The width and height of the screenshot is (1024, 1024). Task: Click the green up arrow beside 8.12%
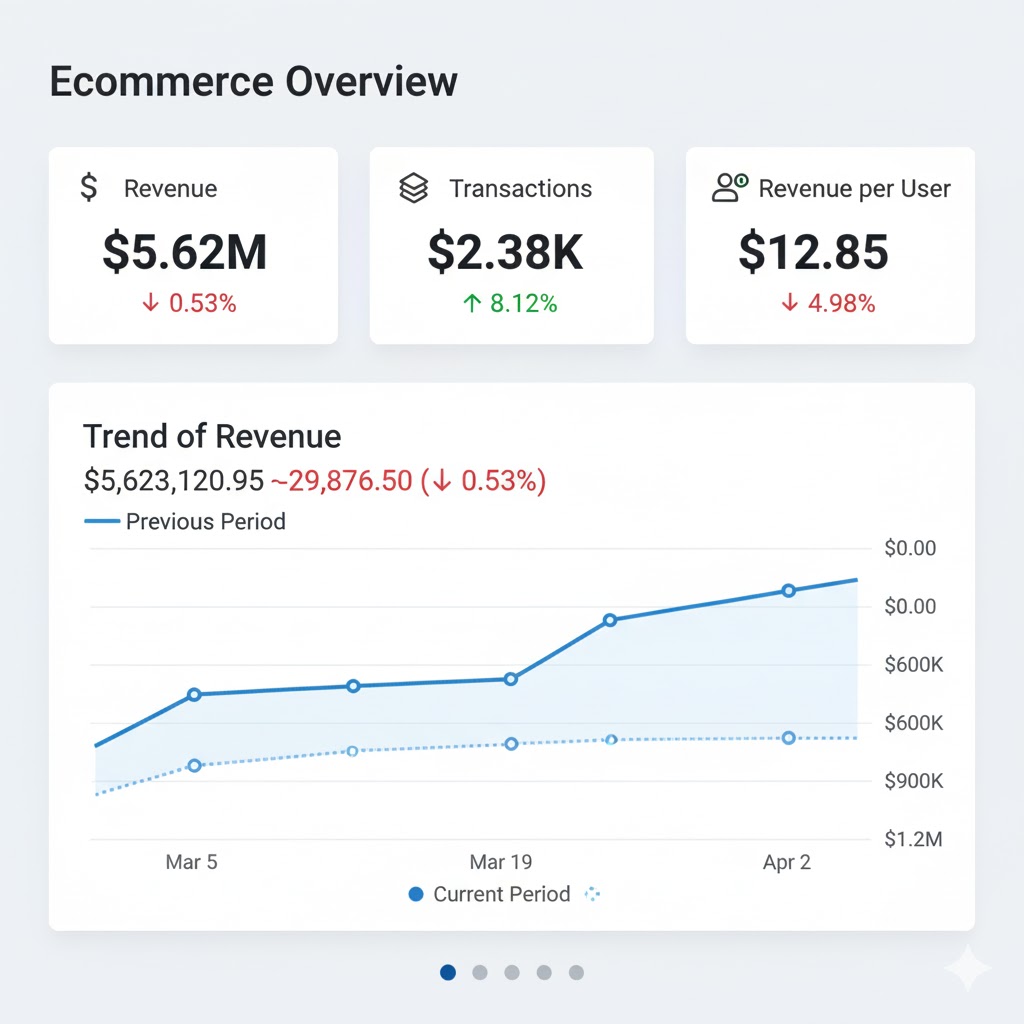(x=472, y=304)
